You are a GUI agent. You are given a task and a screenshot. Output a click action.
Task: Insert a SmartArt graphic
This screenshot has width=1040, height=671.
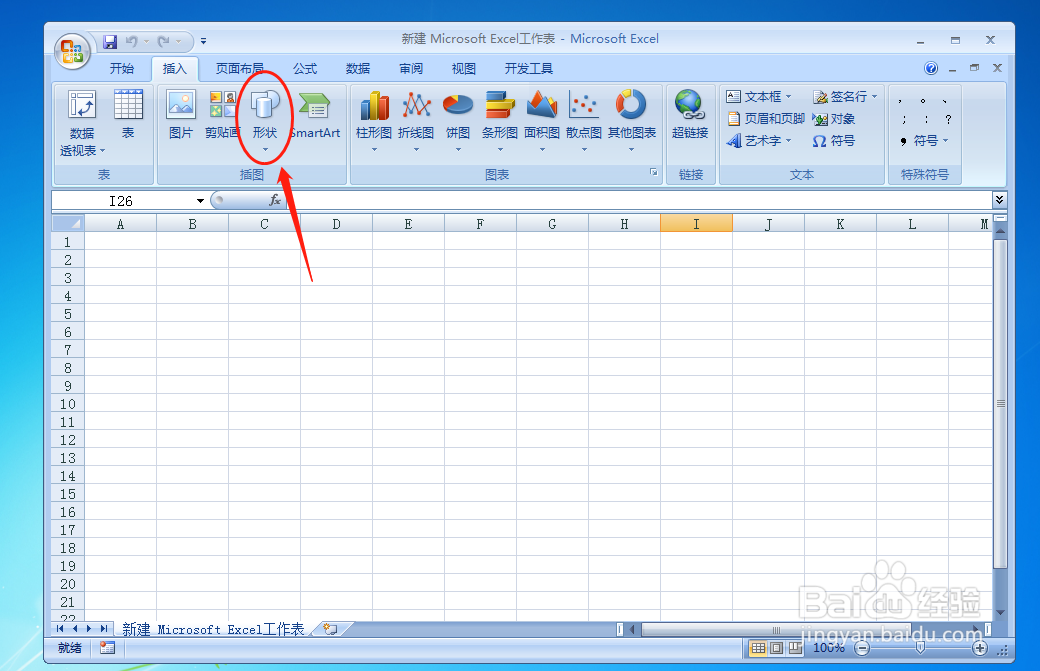pyautogui.click(x=315, y=114)
